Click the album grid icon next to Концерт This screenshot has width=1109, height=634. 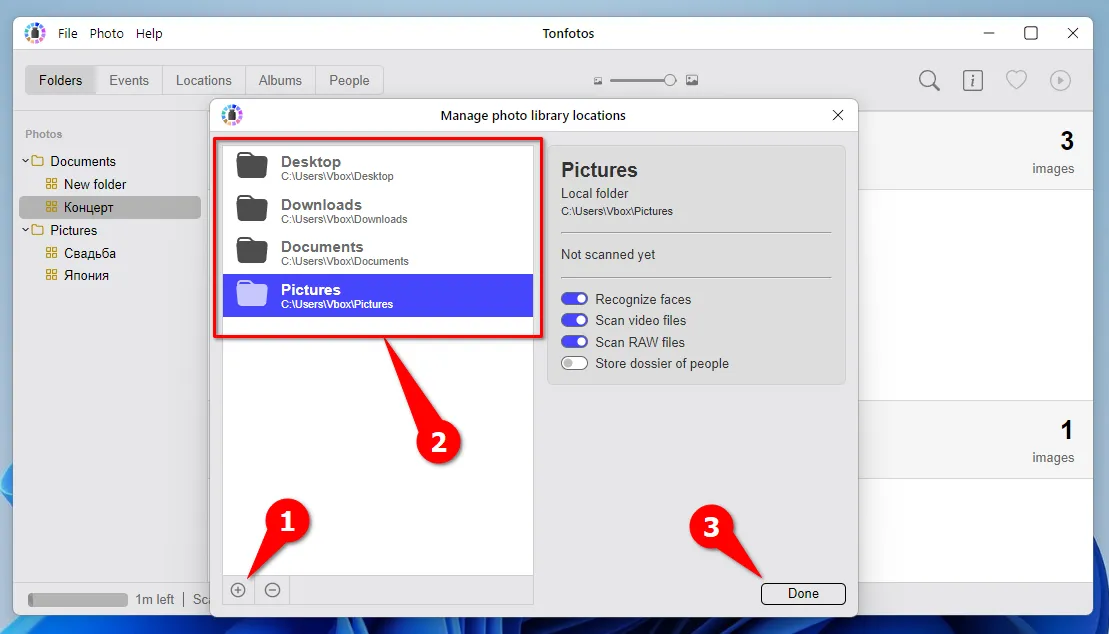(x=51, y=207)
